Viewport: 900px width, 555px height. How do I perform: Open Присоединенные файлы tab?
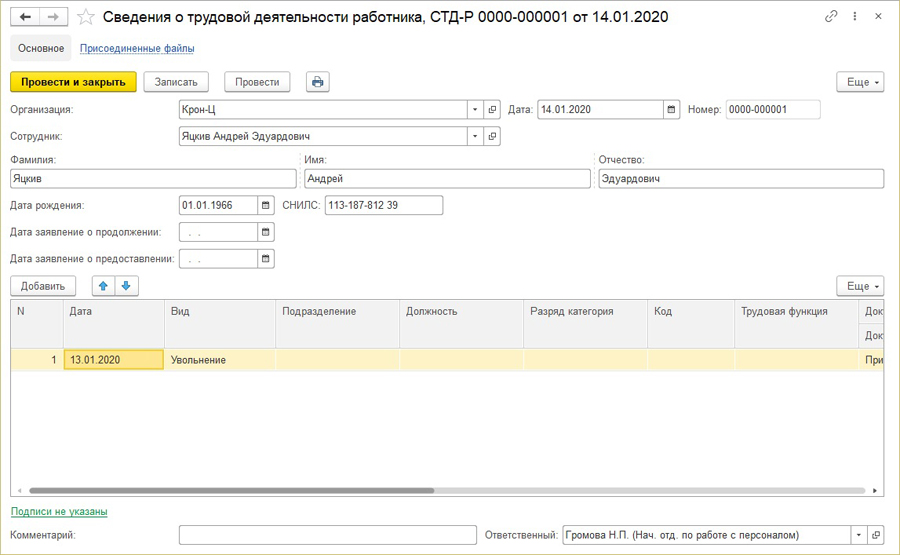coord(137,48)
